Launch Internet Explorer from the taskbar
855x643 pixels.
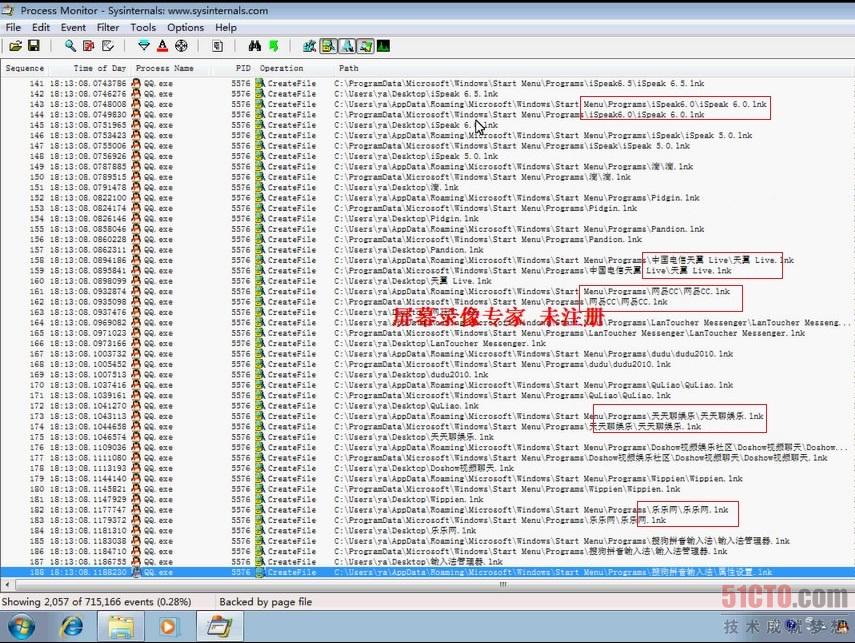click(x=71, y=627)
